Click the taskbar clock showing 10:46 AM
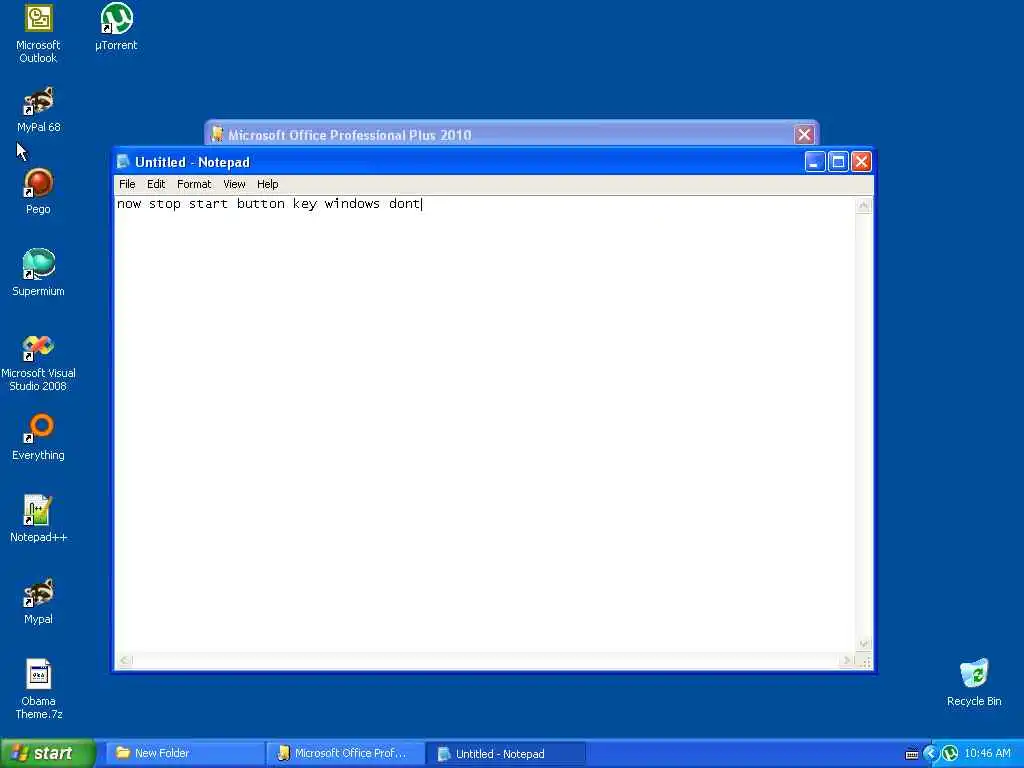This screenshot has width=1024, height=768. (x=987, y=754)
